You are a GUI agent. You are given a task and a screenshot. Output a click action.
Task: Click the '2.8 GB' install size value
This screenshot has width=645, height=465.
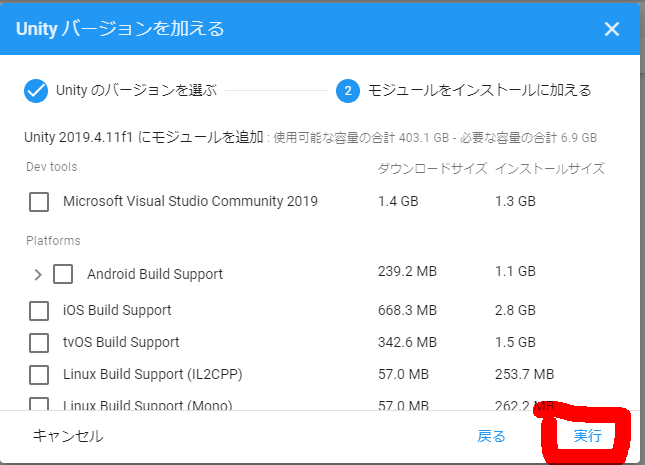[x=515, y=310]
